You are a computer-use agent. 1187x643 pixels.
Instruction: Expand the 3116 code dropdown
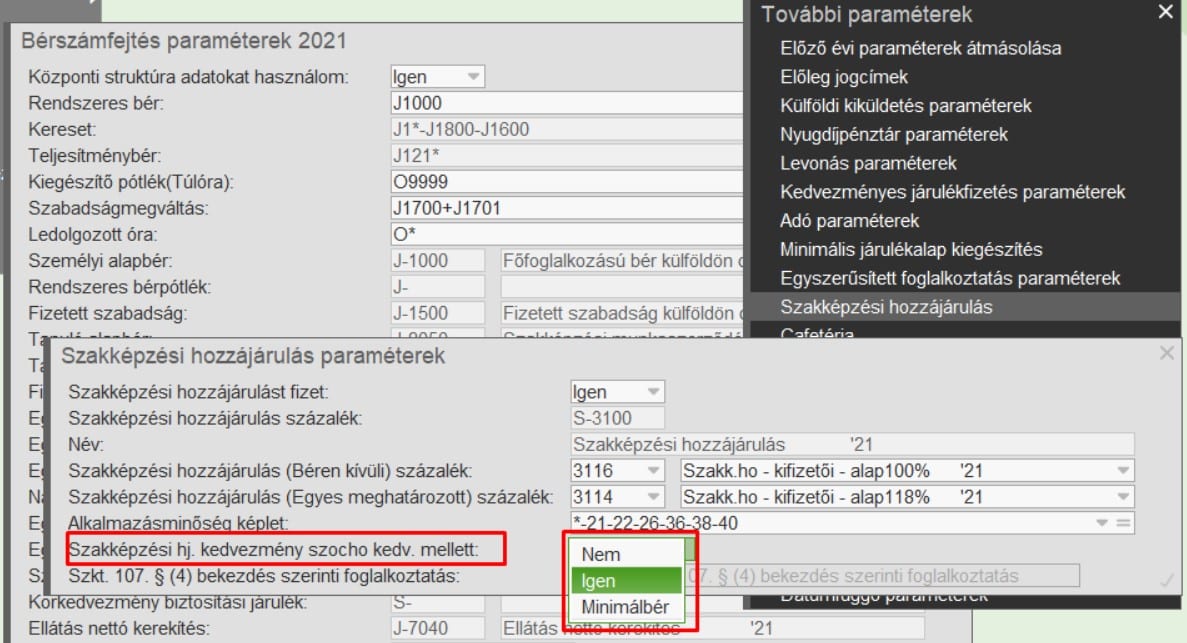(653, 470)
